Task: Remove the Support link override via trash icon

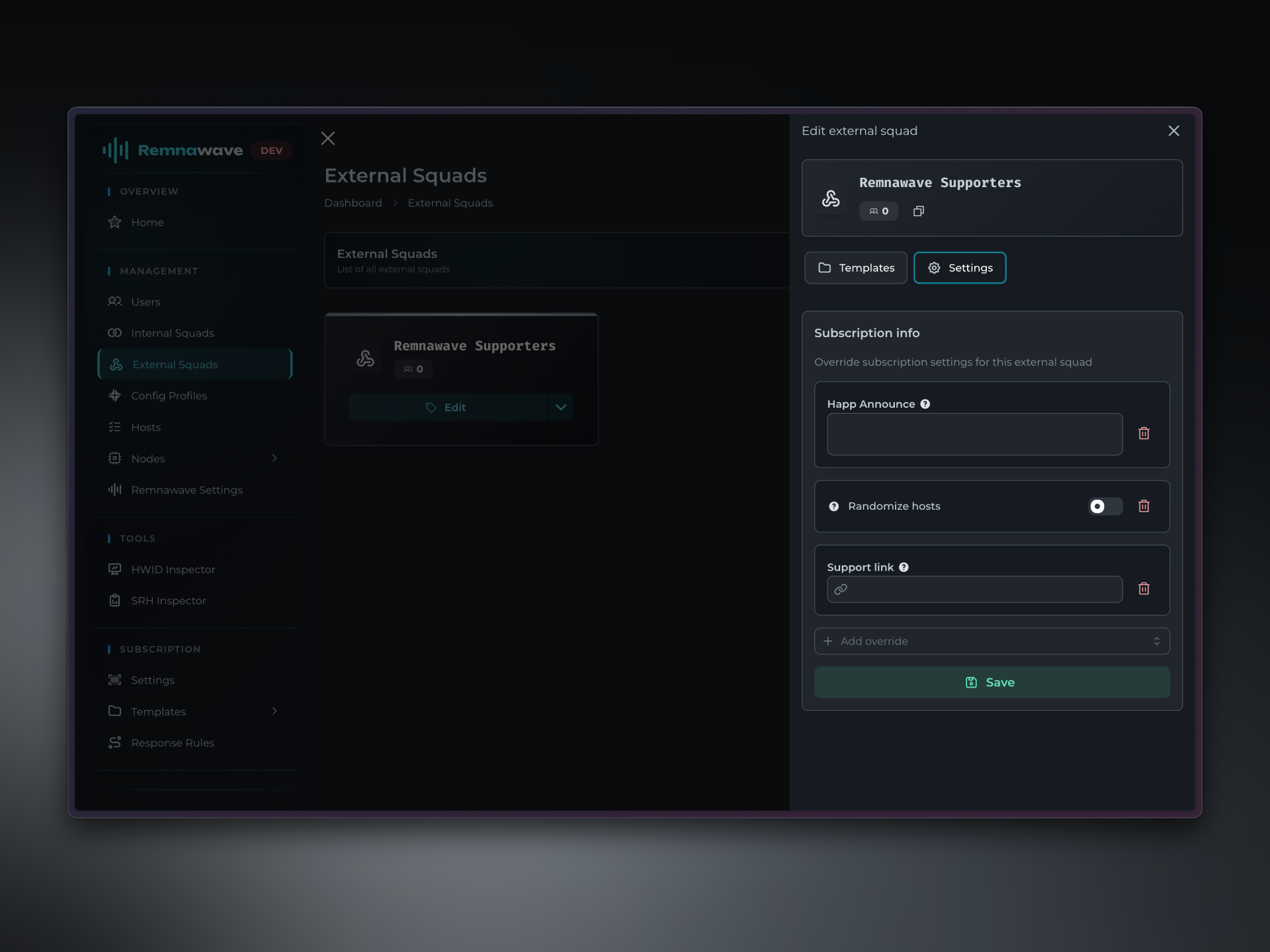Action: click(x=1144, y=589)
